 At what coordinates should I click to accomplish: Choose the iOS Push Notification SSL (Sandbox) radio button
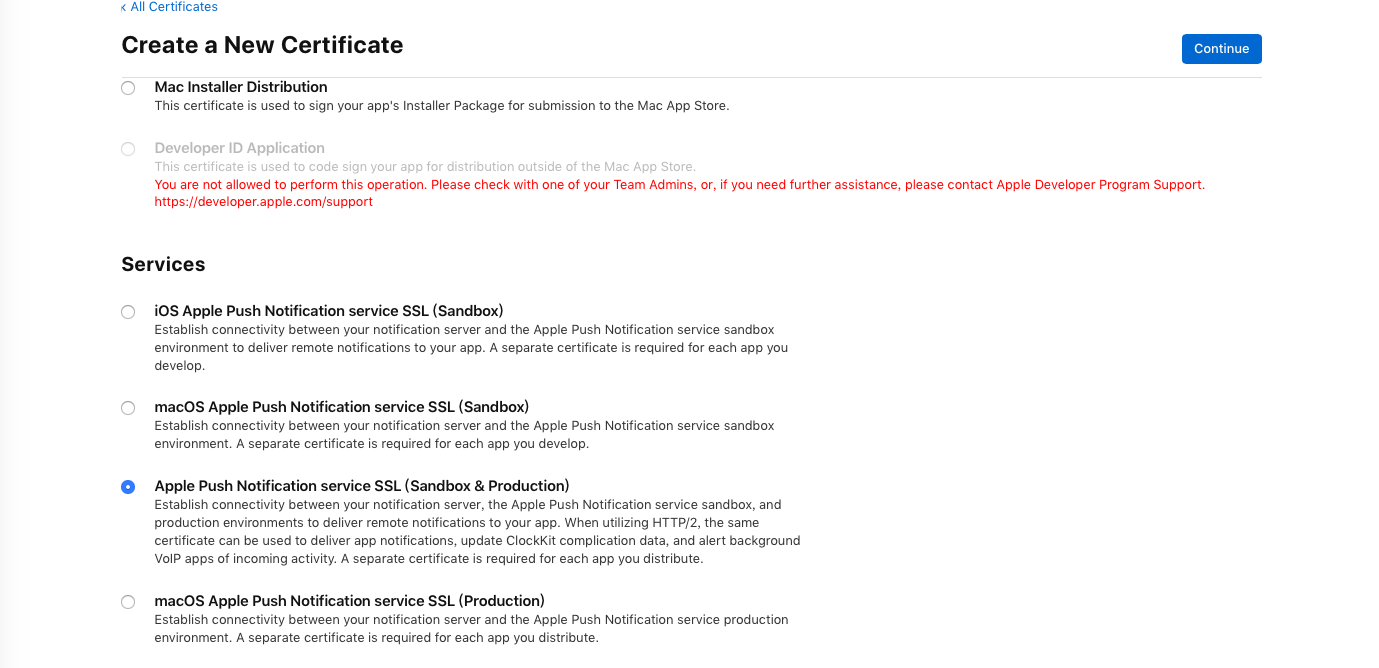128,312
